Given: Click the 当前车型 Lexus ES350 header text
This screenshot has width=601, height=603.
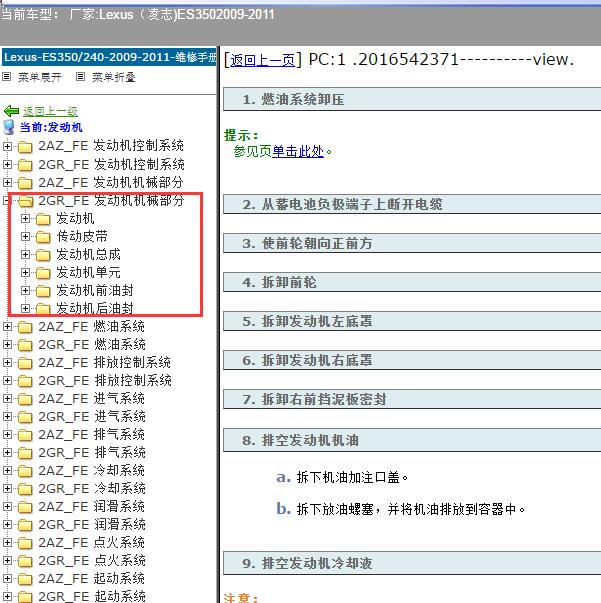Looking at the screenshot, I should click(138, 15).
